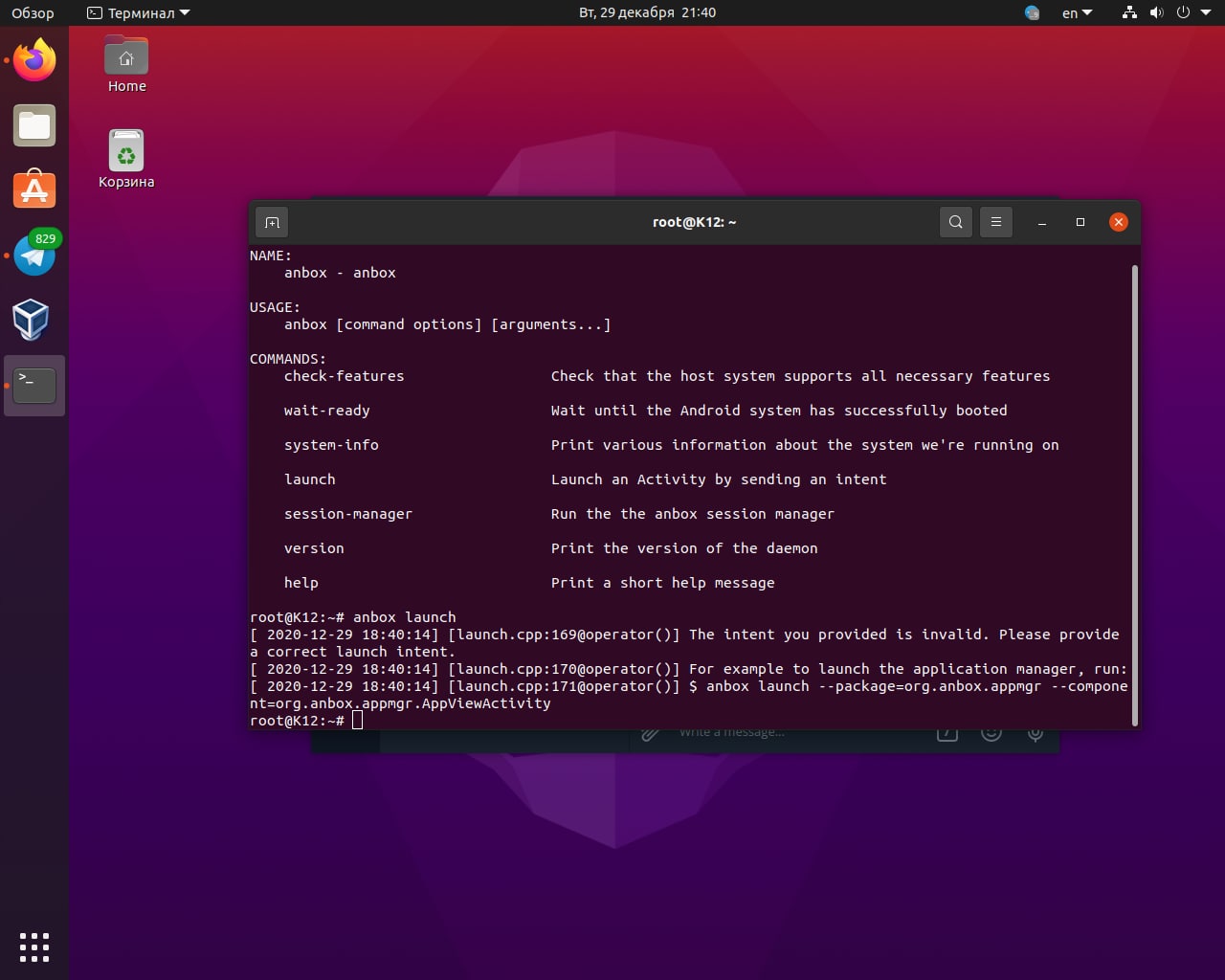Minimize the terminal window
Screen dimensions: 1225x980
(1041, 222)
